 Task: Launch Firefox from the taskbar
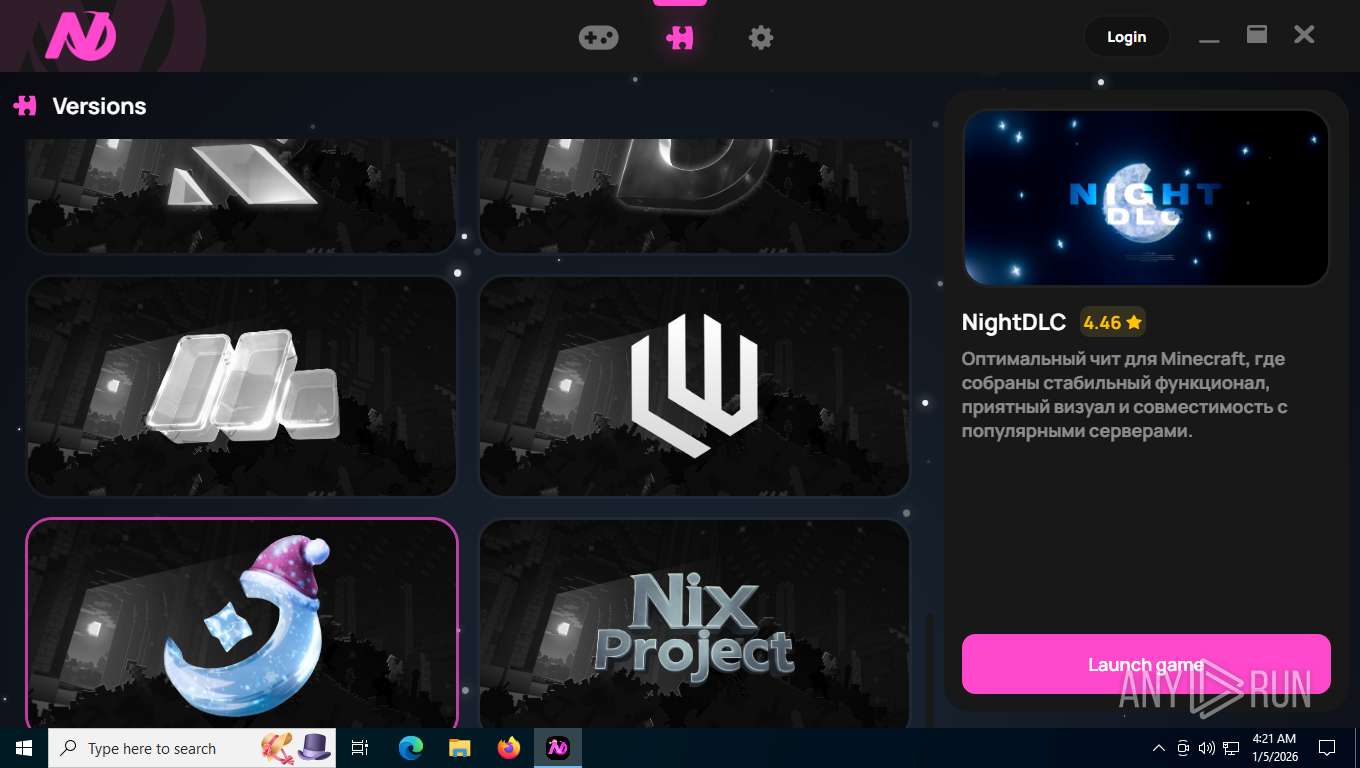point(509,748)
